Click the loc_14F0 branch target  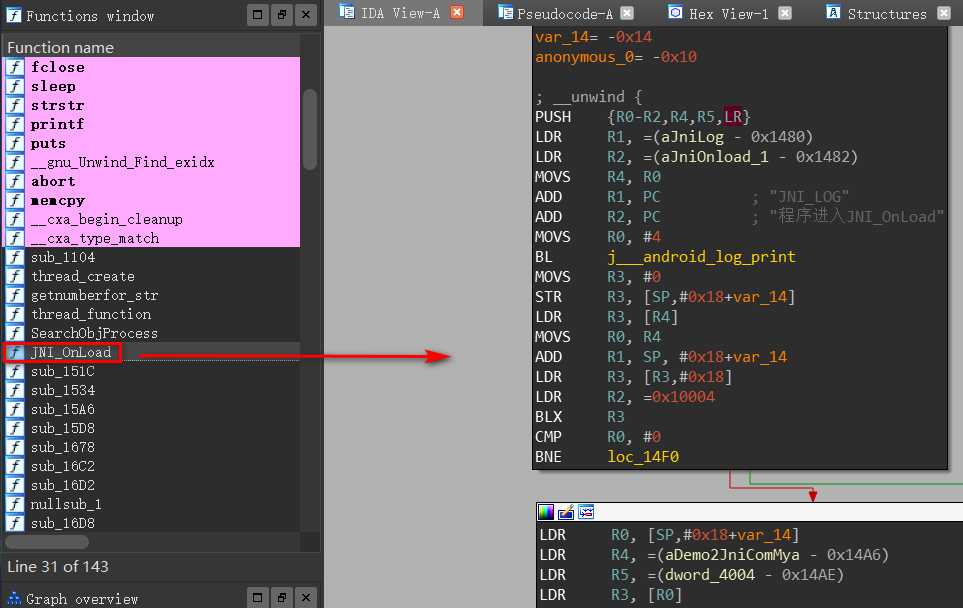[x=643, y=457]
